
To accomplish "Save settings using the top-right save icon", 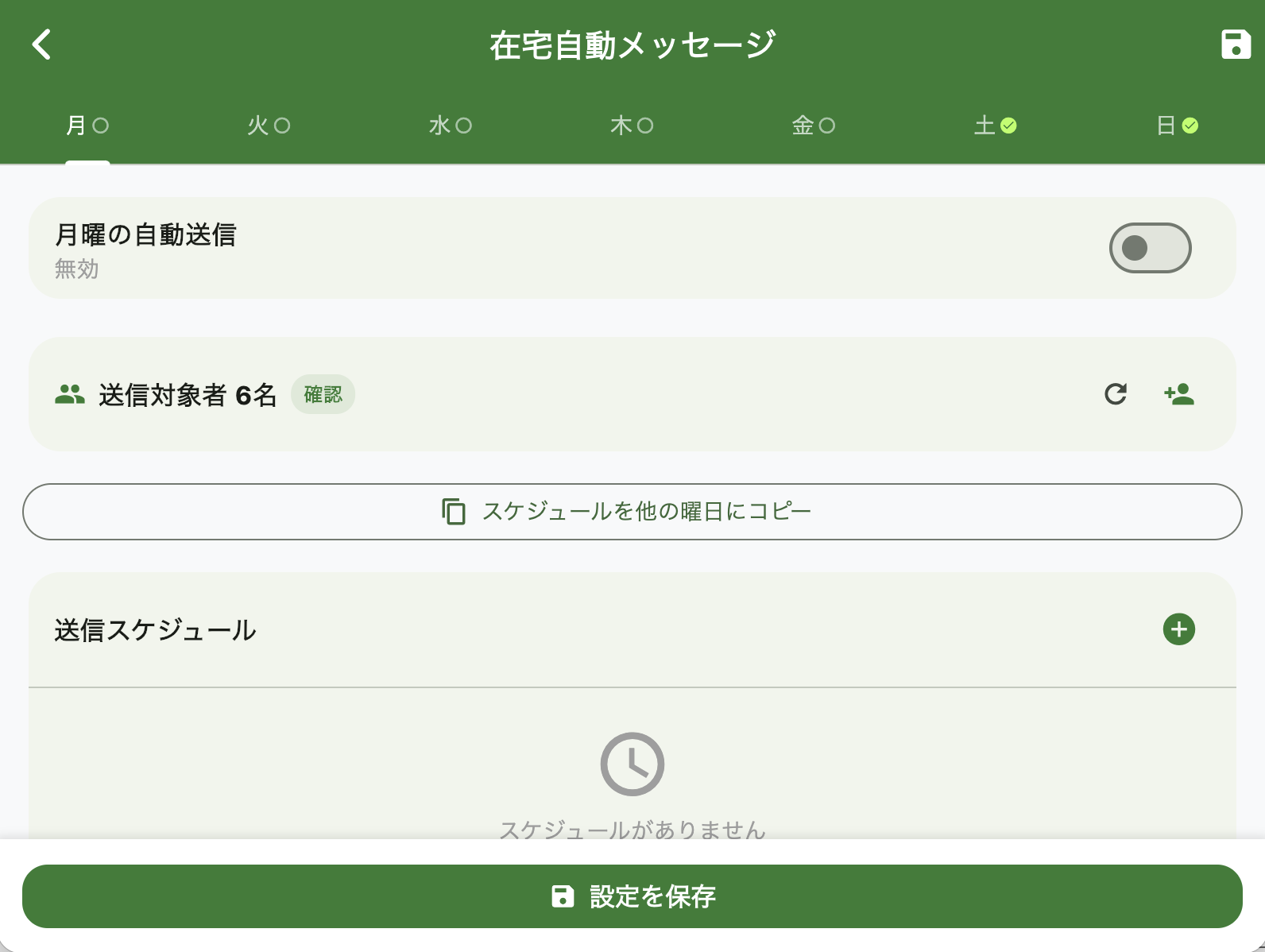I will [1236, 45].
